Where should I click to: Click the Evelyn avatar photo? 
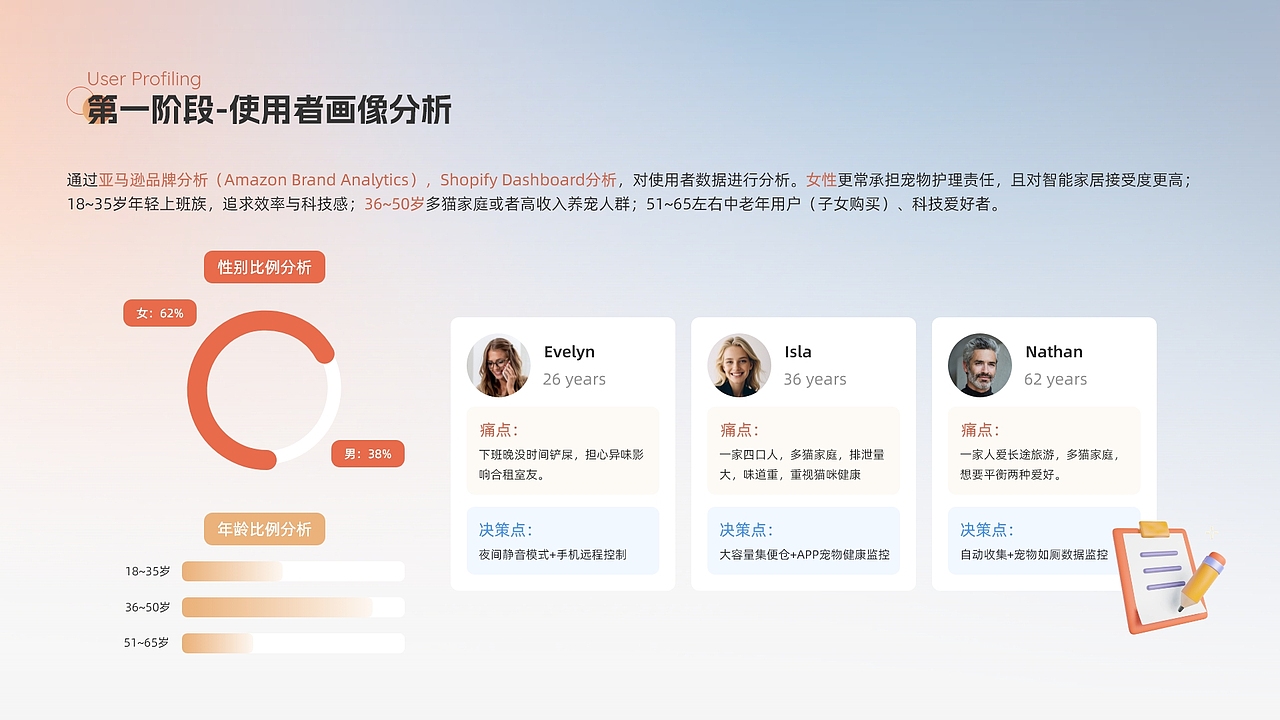point(499,365)
